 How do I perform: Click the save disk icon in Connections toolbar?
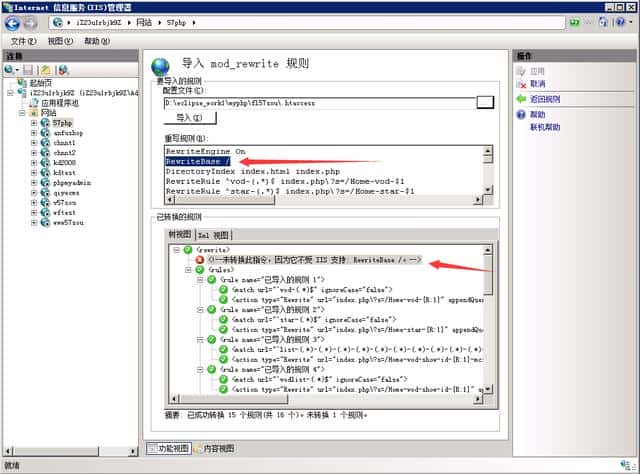coord(28,70)
